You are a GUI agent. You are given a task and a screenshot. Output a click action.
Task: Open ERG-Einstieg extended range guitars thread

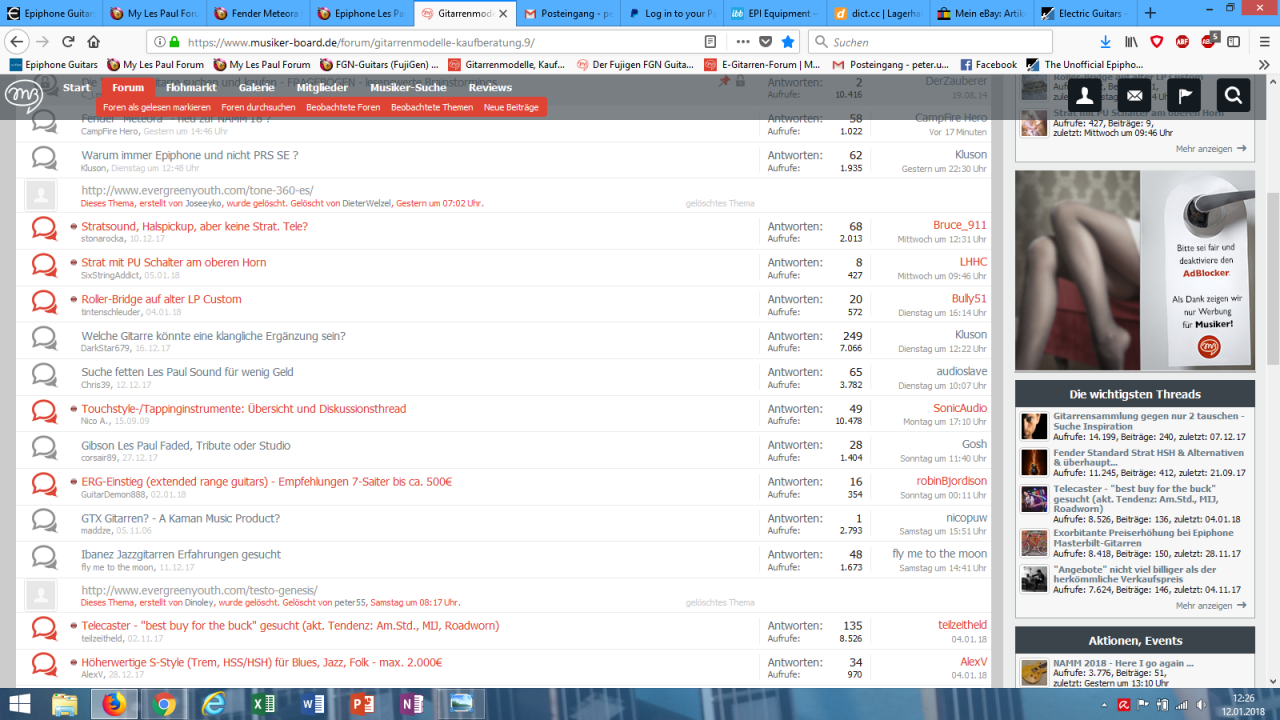267,481
